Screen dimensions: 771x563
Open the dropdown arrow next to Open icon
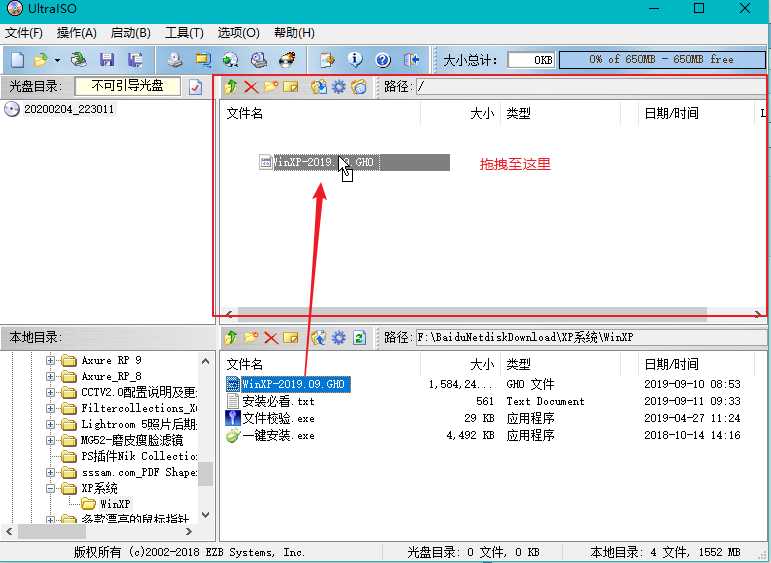tap(57, 60)
